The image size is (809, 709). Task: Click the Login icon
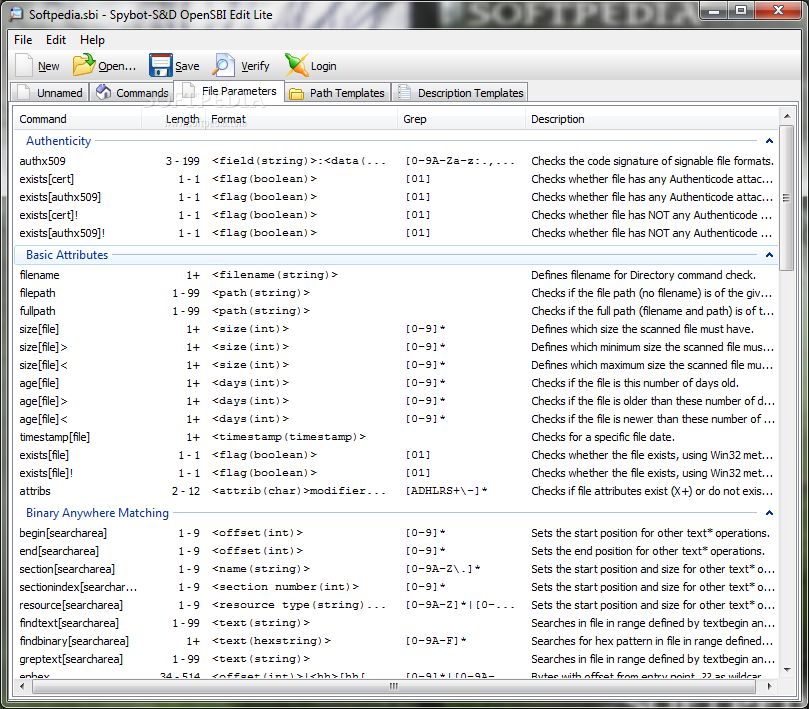pos(296,66)
